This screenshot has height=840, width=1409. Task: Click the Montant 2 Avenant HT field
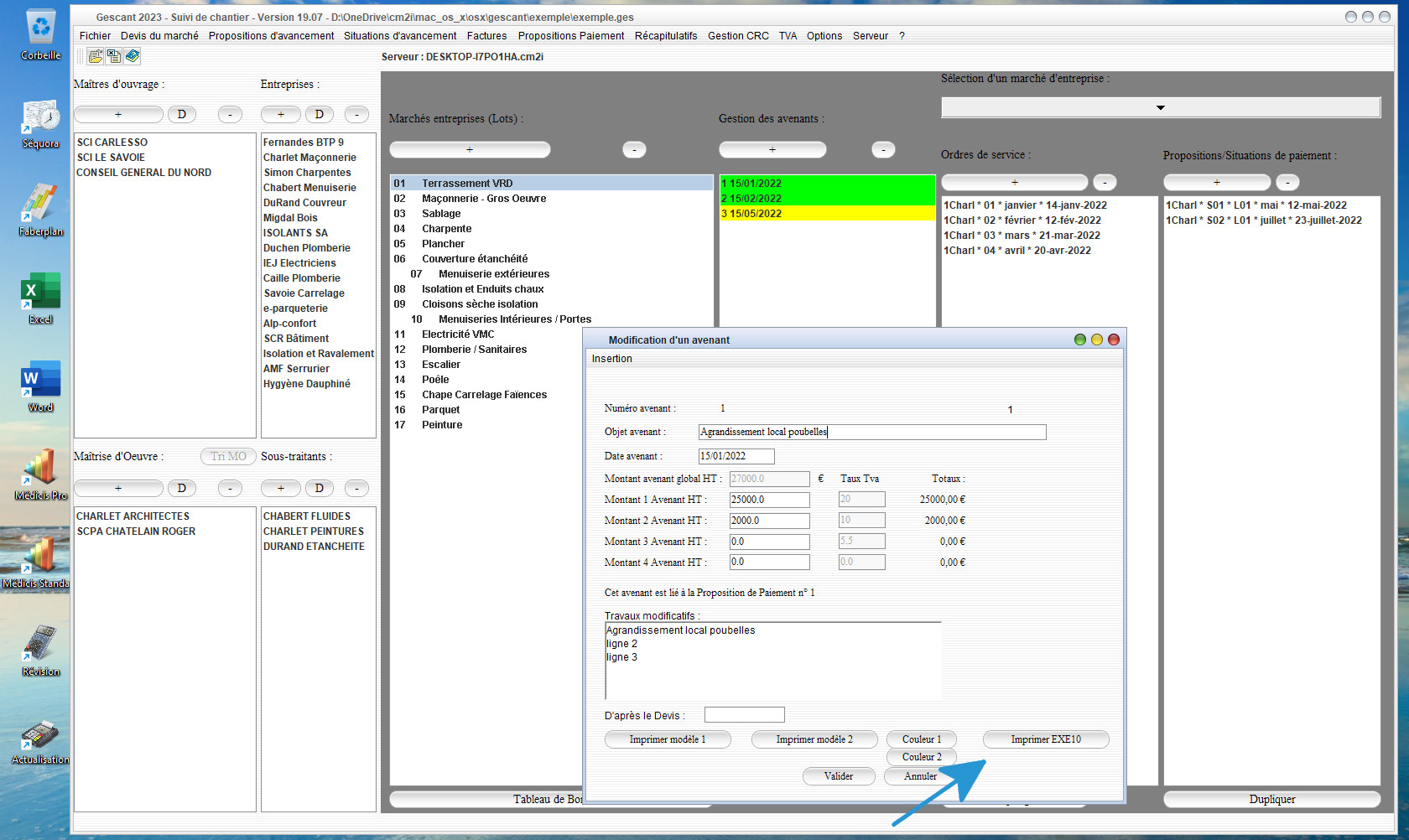pyautogui.click(x=769, y=521)
